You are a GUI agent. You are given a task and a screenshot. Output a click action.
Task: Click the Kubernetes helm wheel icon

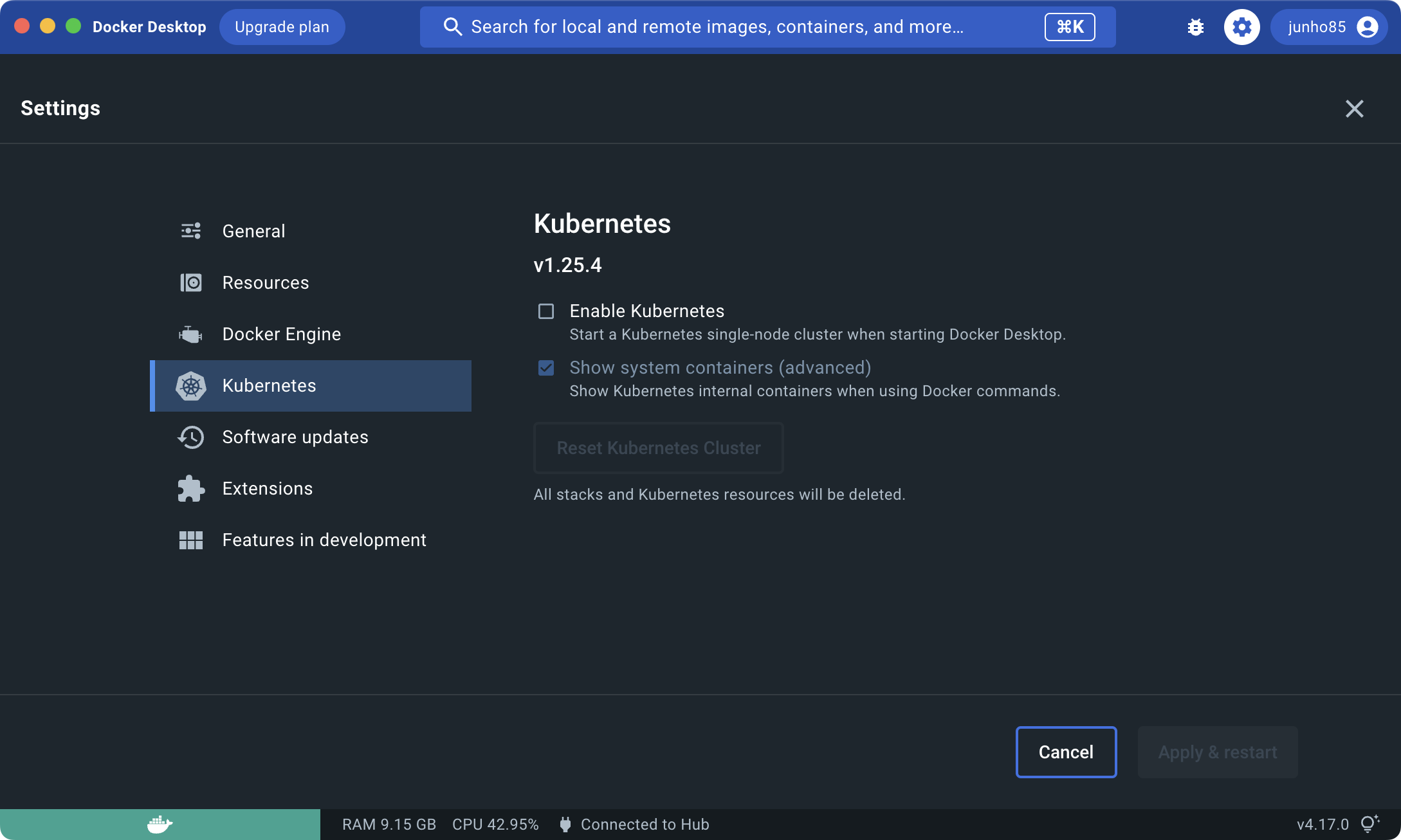pos(191,386)
